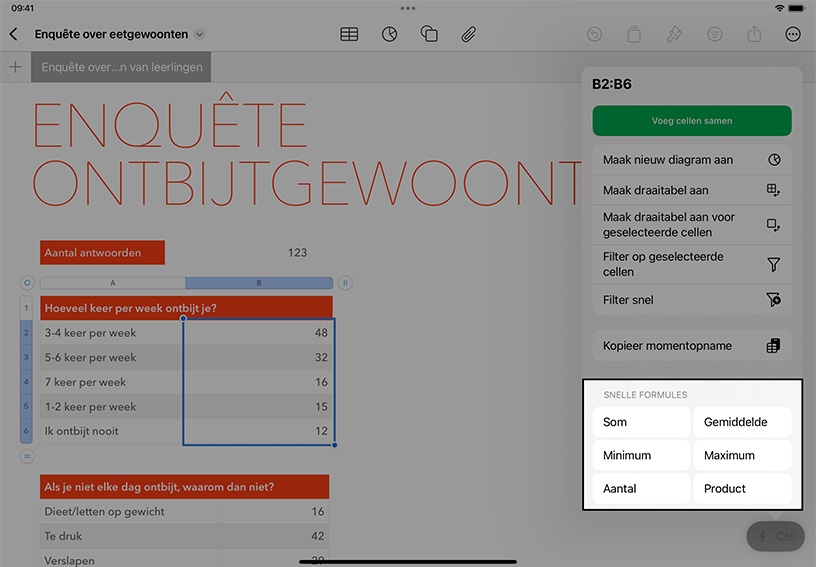The height and width of the screenshot is (567, 816).
Task: Tap the share icon
Action: [x=754, y=34]
